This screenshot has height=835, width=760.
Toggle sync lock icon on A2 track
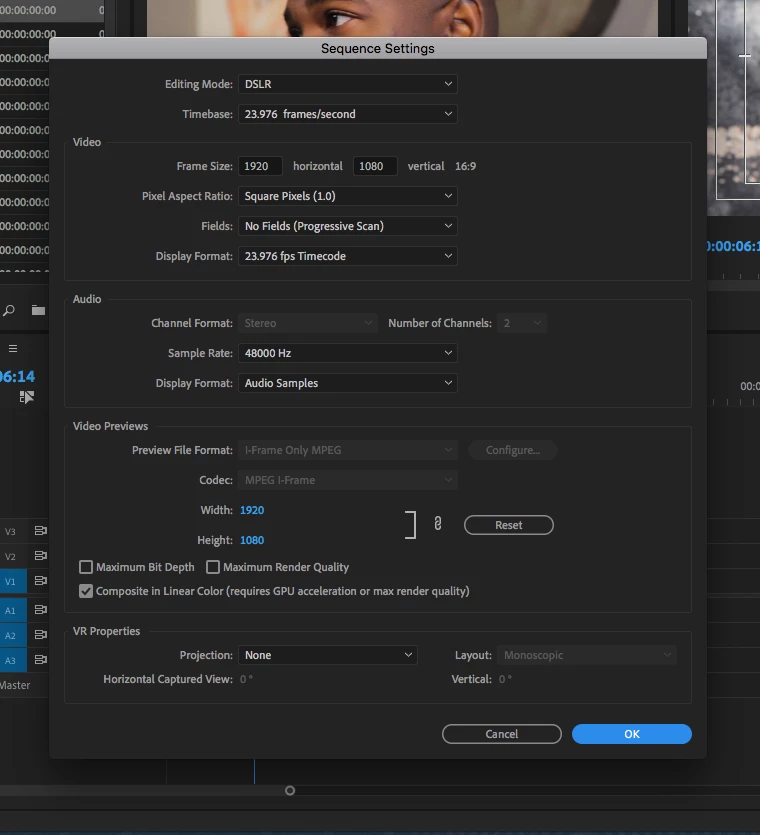[40, 634]
